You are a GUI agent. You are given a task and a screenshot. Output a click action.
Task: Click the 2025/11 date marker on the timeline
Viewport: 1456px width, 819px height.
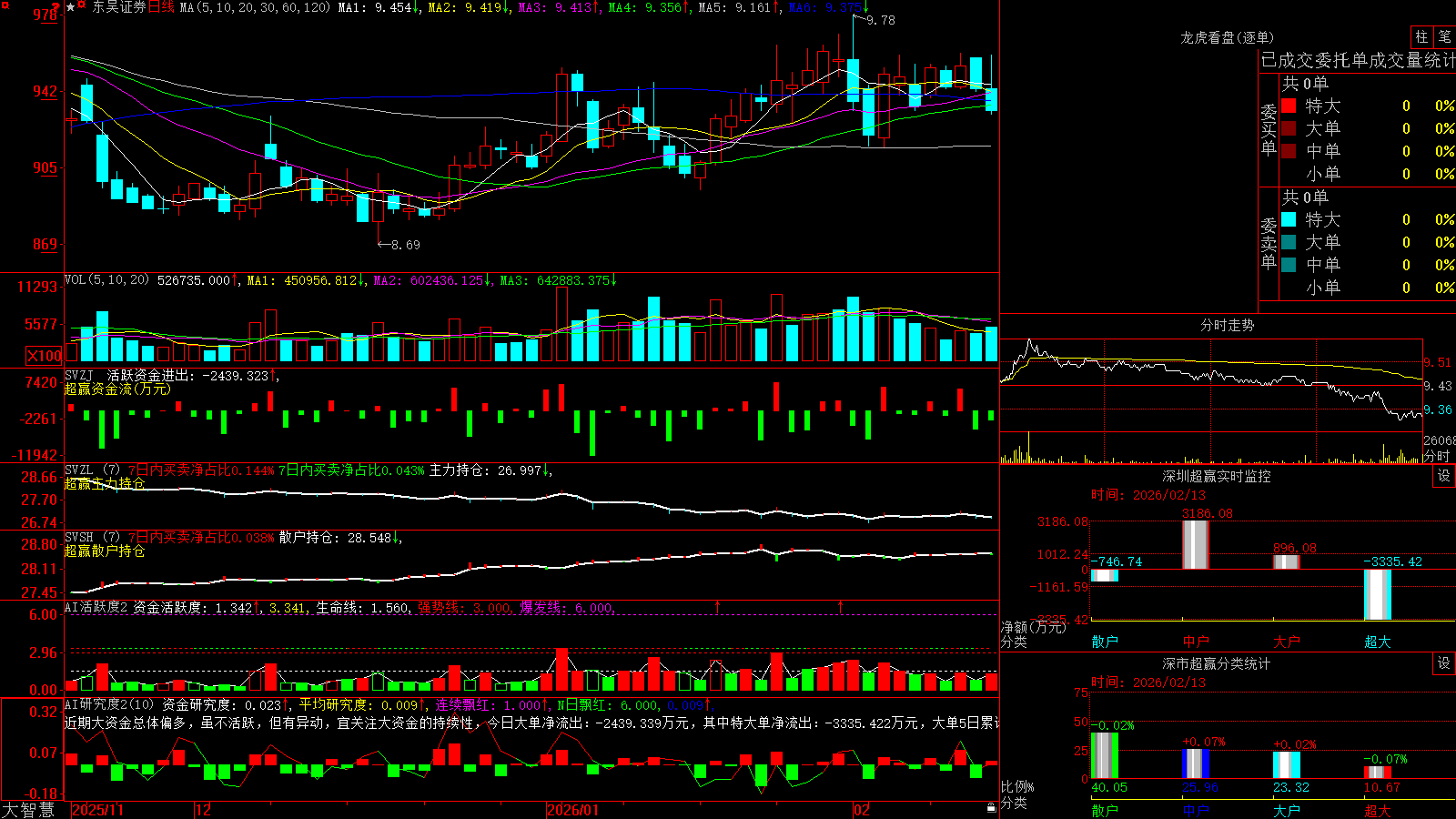point(97,810)
